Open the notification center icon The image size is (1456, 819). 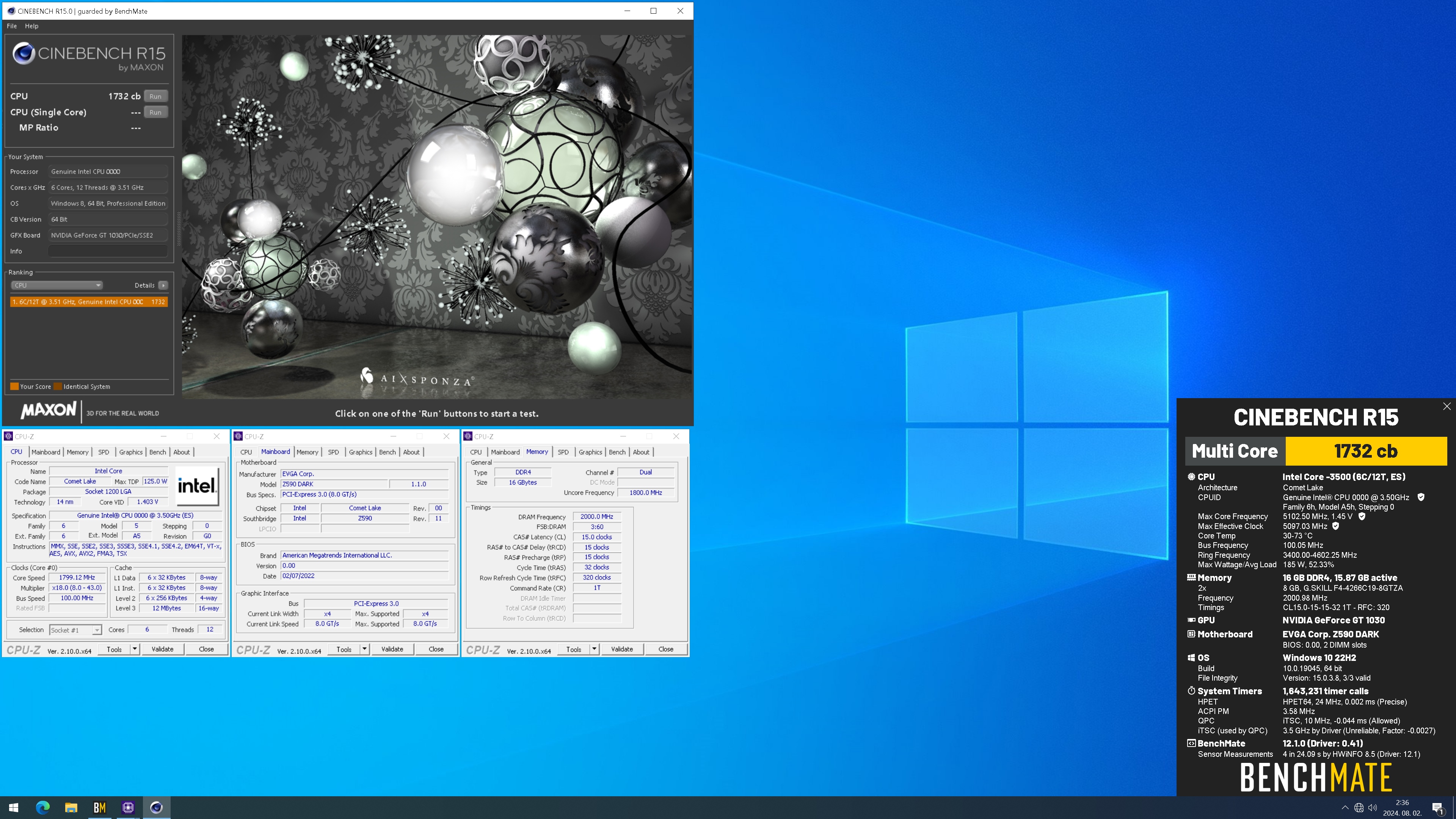click(x=1438, y=808)
